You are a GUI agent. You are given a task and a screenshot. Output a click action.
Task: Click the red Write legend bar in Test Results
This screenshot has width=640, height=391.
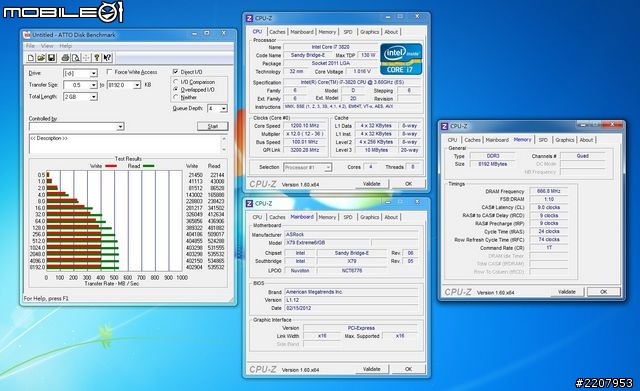(x=111, y=166)
